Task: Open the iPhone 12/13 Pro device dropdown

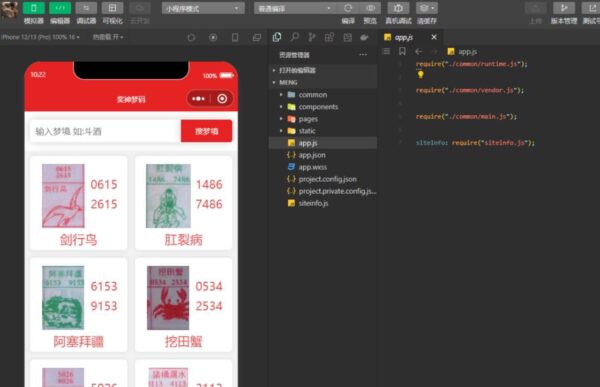Action: [41, 37]
